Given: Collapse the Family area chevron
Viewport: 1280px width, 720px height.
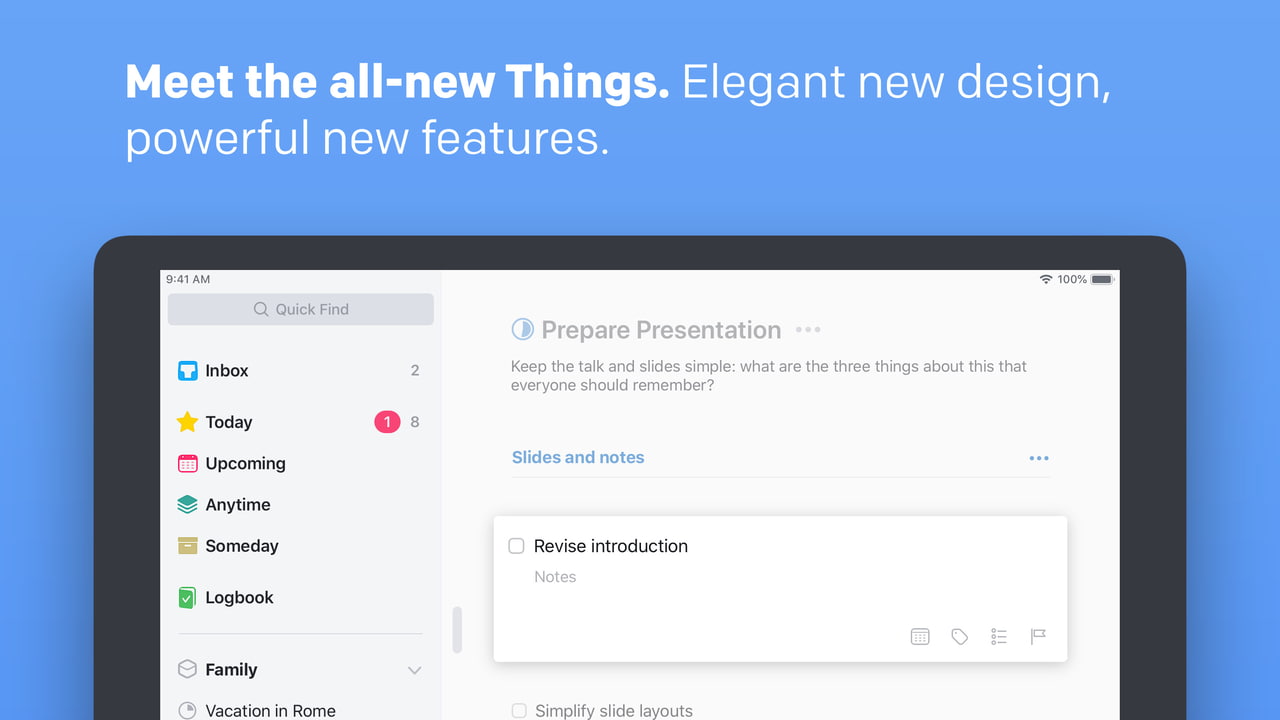Looking at the screenshot, I should pos(414,670).
